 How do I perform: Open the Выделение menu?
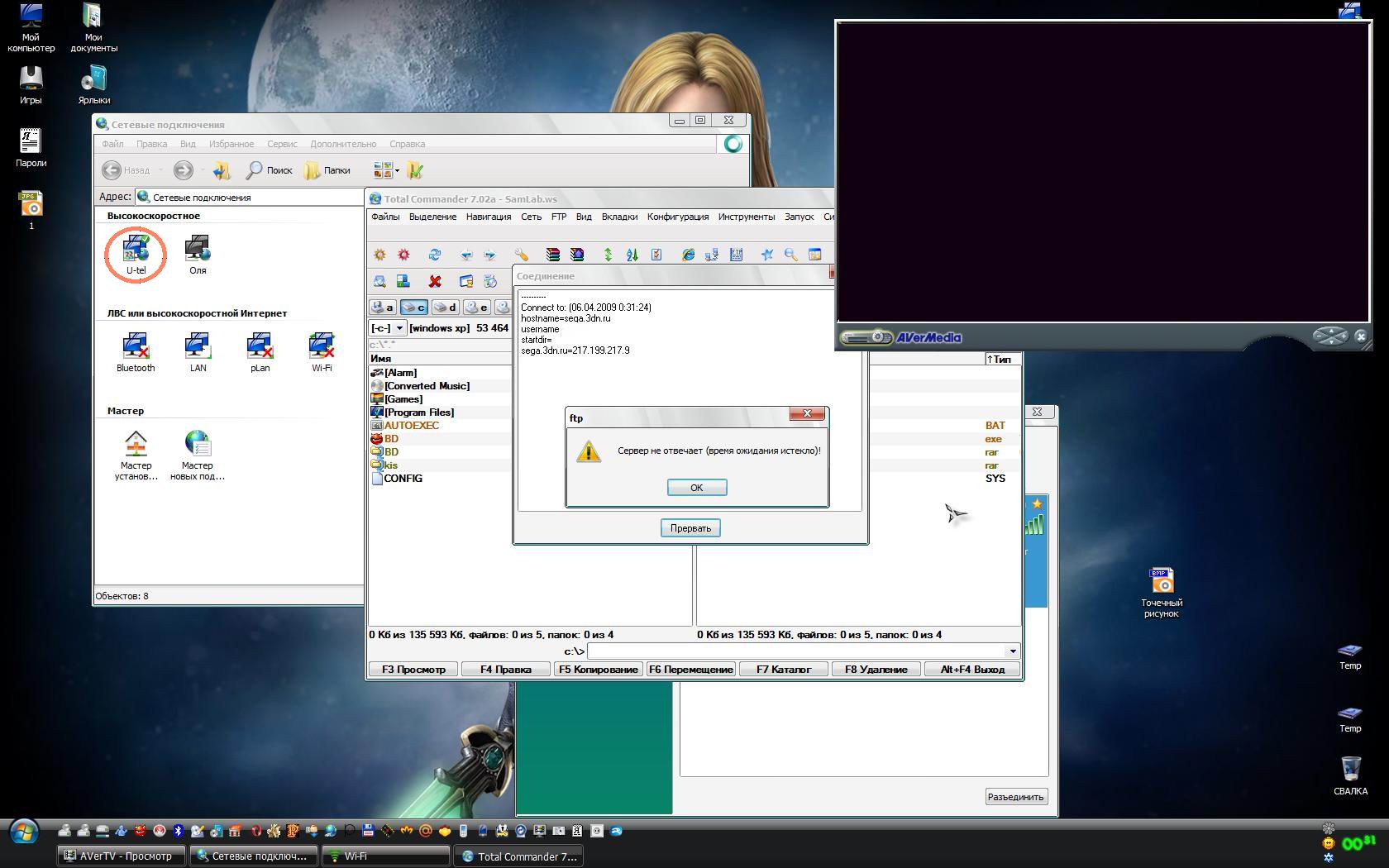(x=432, y=217)
